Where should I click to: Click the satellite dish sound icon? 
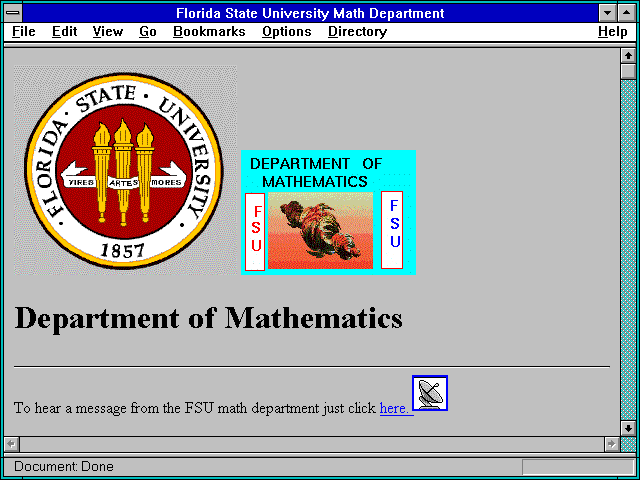[430, 393]
